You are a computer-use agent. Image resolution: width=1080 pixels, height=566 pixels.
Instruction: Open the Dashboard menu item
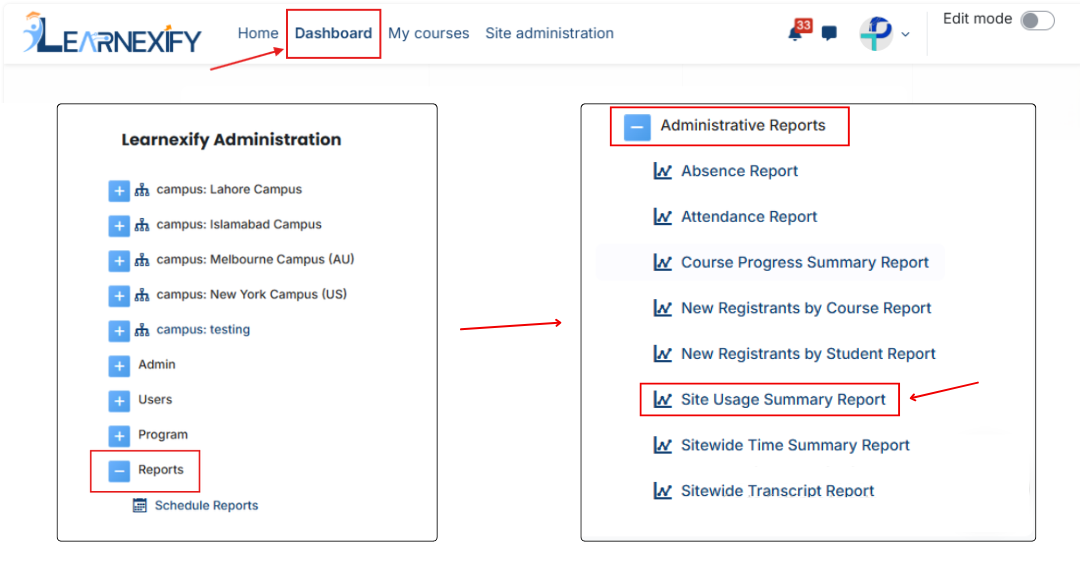(333, 33)
